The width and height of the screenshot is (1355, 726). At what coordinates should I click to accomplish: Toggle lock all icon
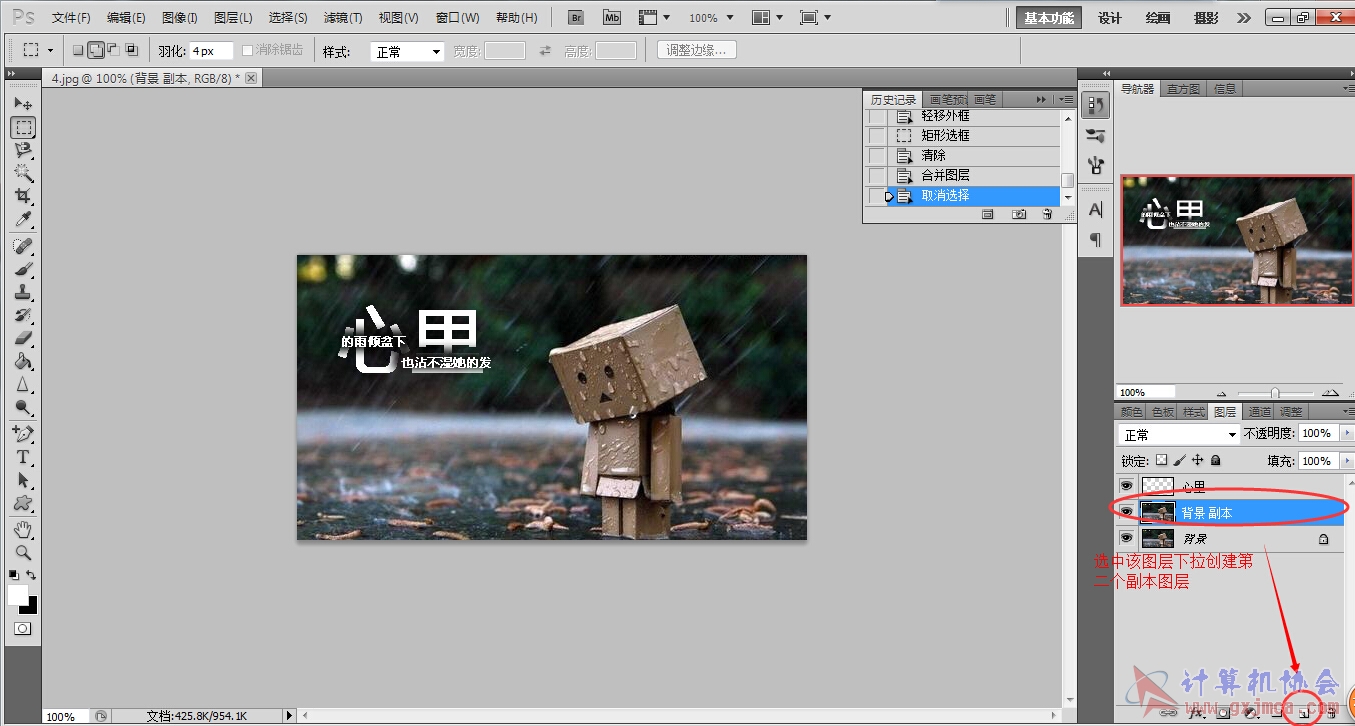coord(1215,461)
